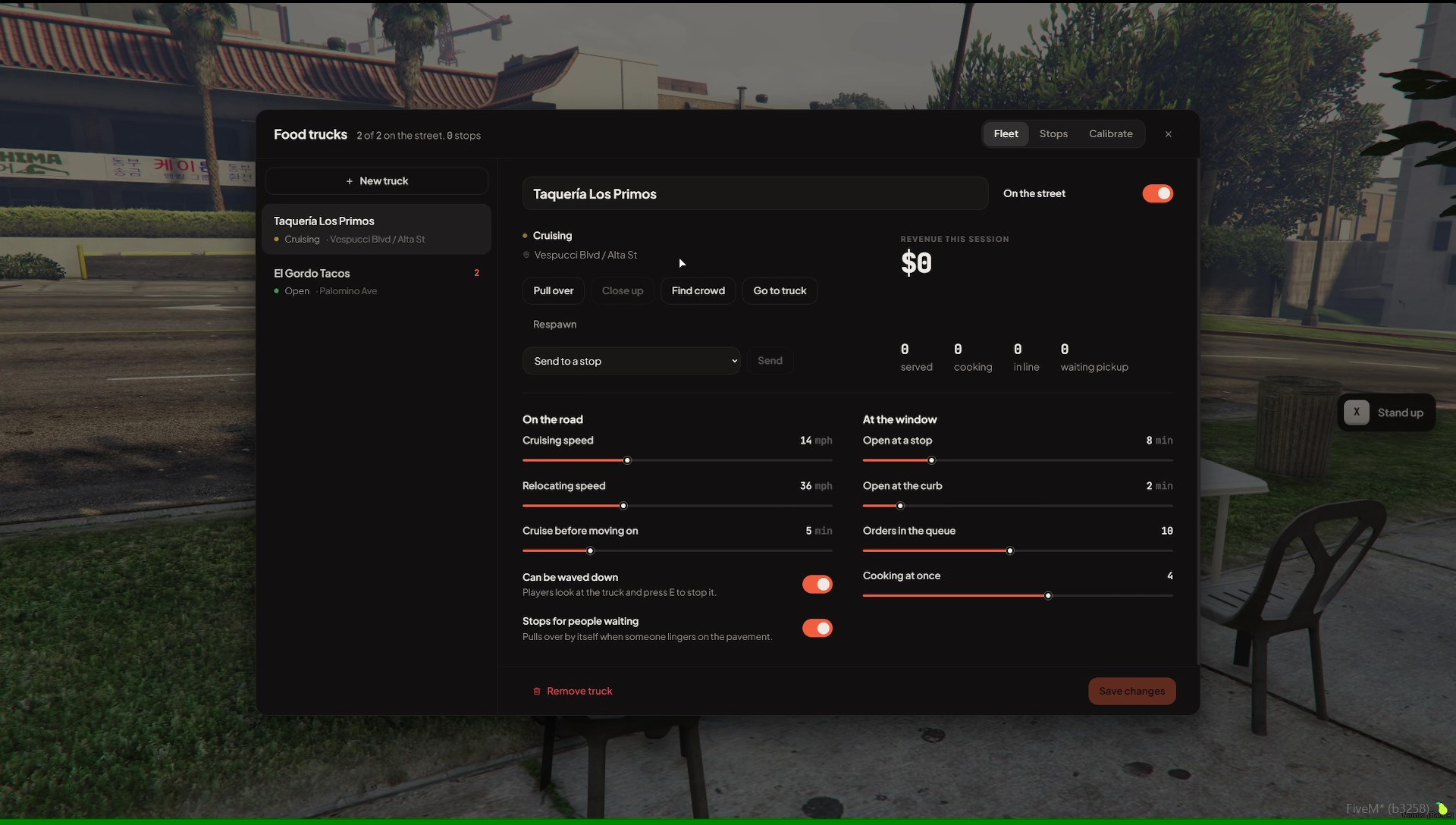Click the red 2 badge on El Gordo Tacos
This screenshot has height=825, width=1456.
[x=477, y=273]
